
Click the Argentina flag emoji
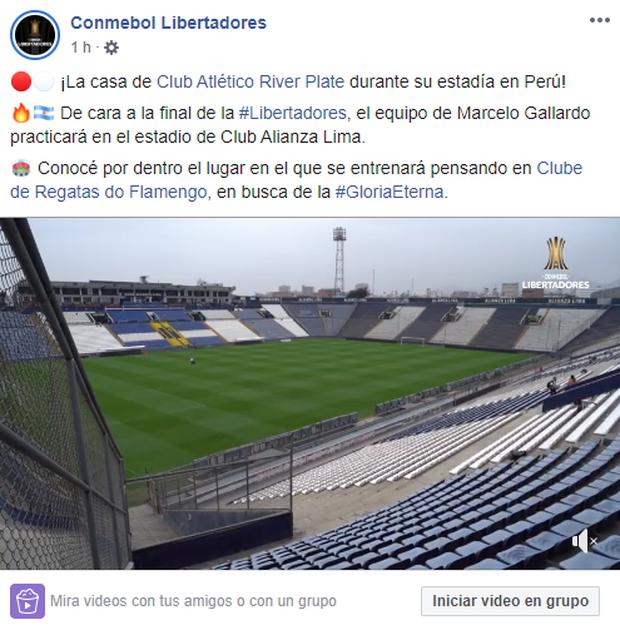click(x=44, y=113)
